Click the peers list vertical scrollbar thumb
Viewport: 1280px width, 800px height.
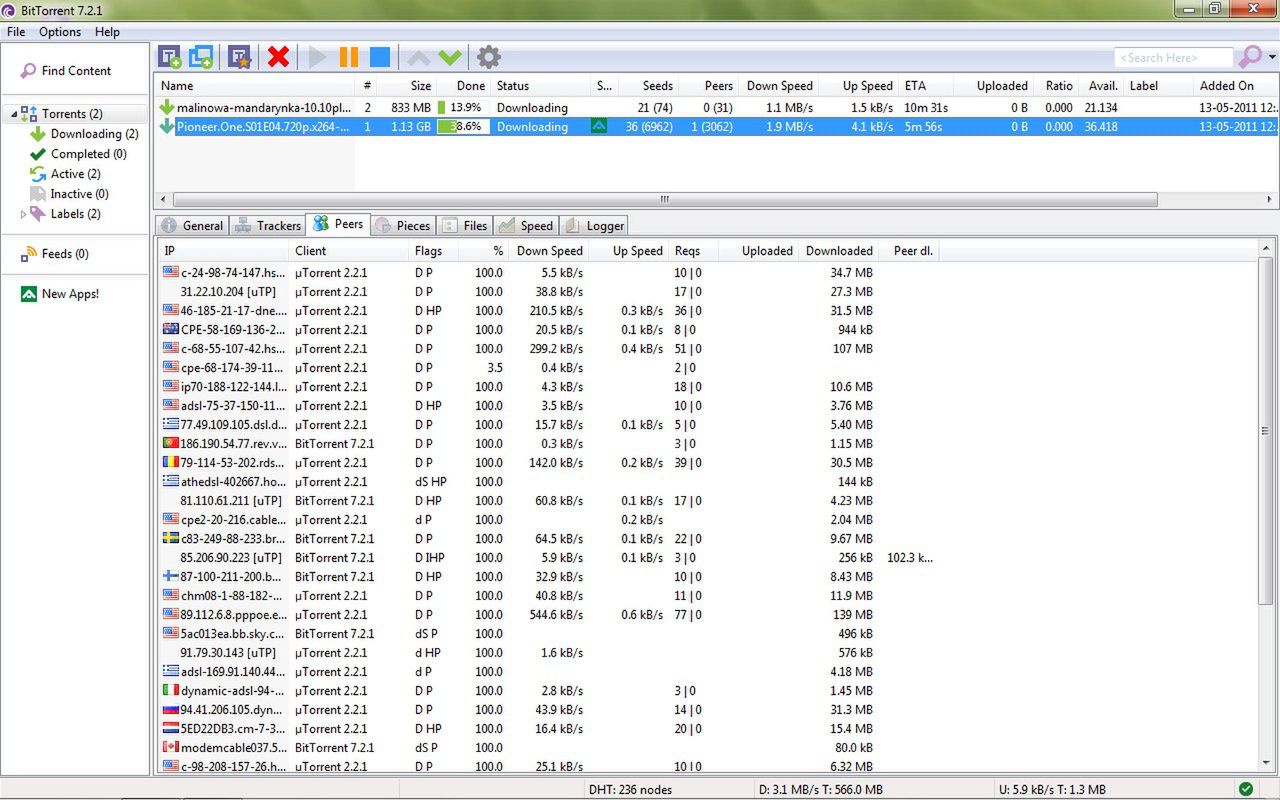click(1266, 431)
